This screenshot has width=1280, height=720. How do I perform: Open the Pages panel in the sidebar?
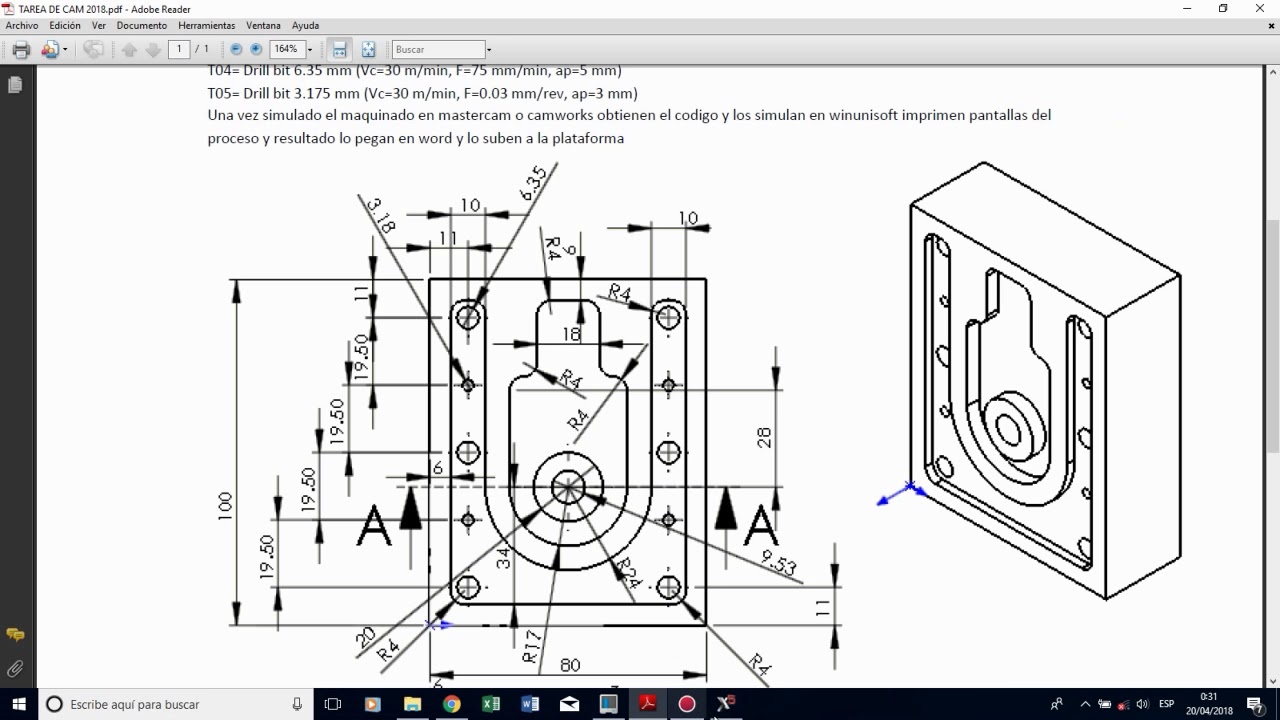pyautogui.click(x=15, y=86)
